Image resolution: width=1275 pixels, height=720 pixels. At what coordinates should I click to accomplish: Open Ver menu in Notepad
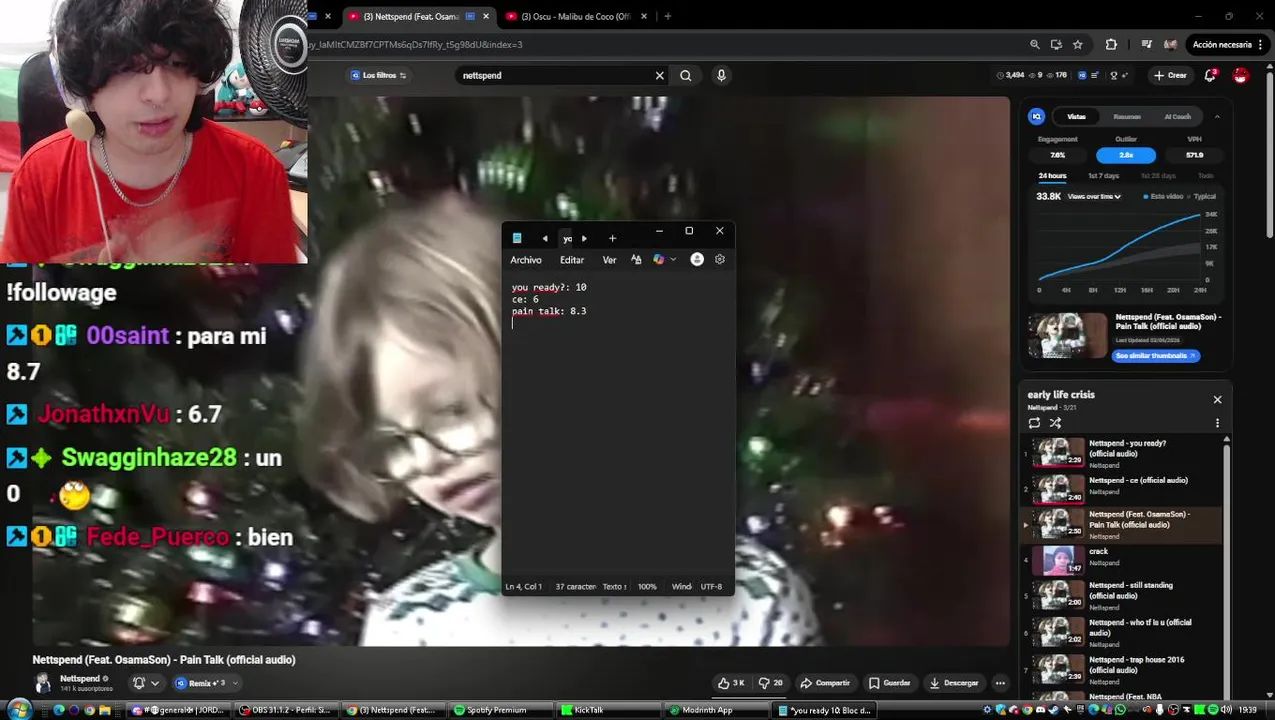[609, 260]
